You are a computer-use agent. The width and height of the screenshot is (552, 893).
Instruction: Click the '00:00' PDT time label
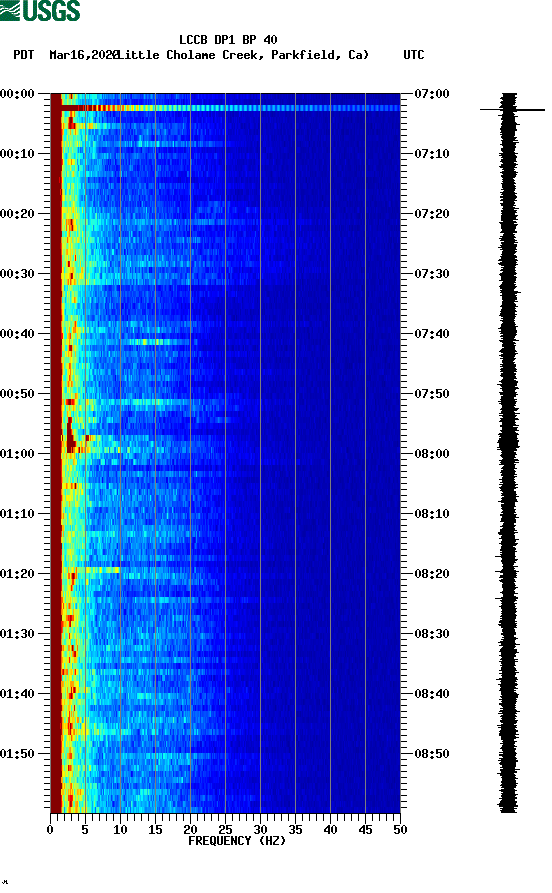[17, 93]
